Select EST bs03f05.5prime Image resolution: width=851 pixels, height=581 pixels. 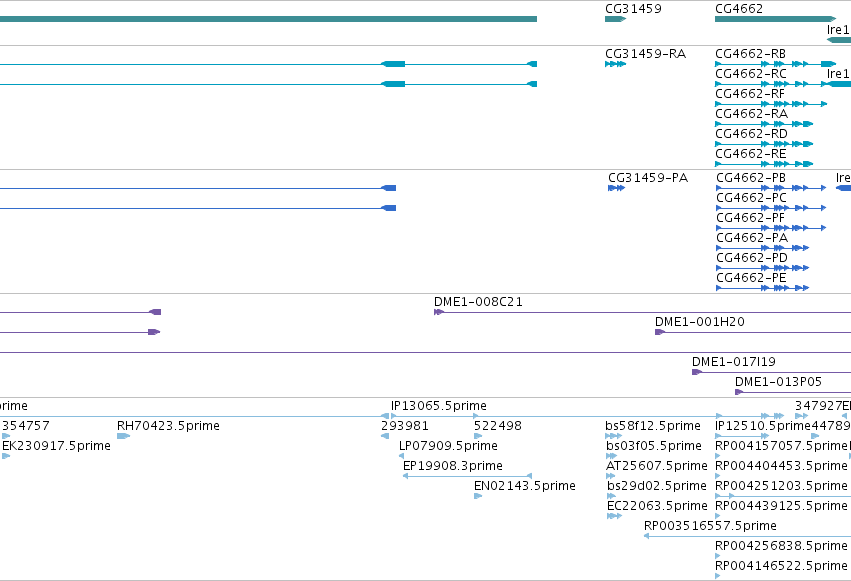pos(654,446)
